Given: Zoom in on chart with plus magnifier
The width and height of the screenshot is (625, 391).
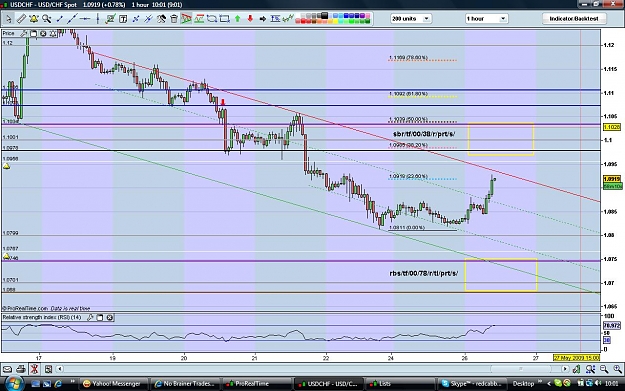Looking at the screenshot, I should pos(617,369).
